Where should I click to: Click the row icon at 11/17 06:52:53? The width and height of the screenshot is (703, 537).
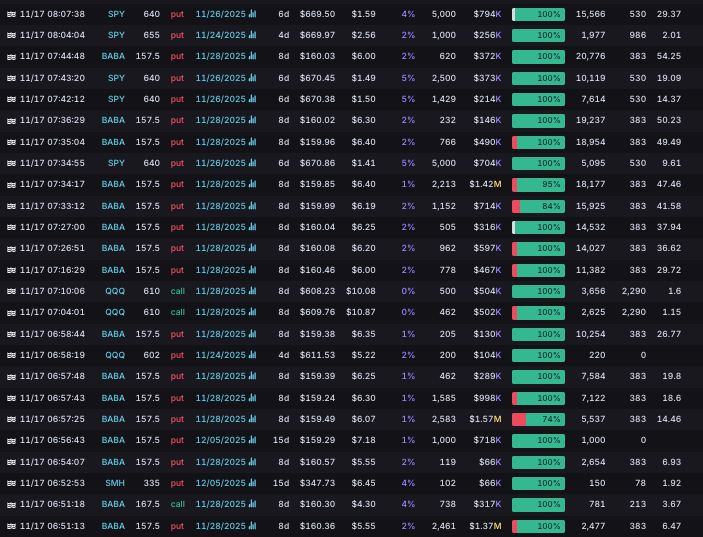(x=11, y=483)
